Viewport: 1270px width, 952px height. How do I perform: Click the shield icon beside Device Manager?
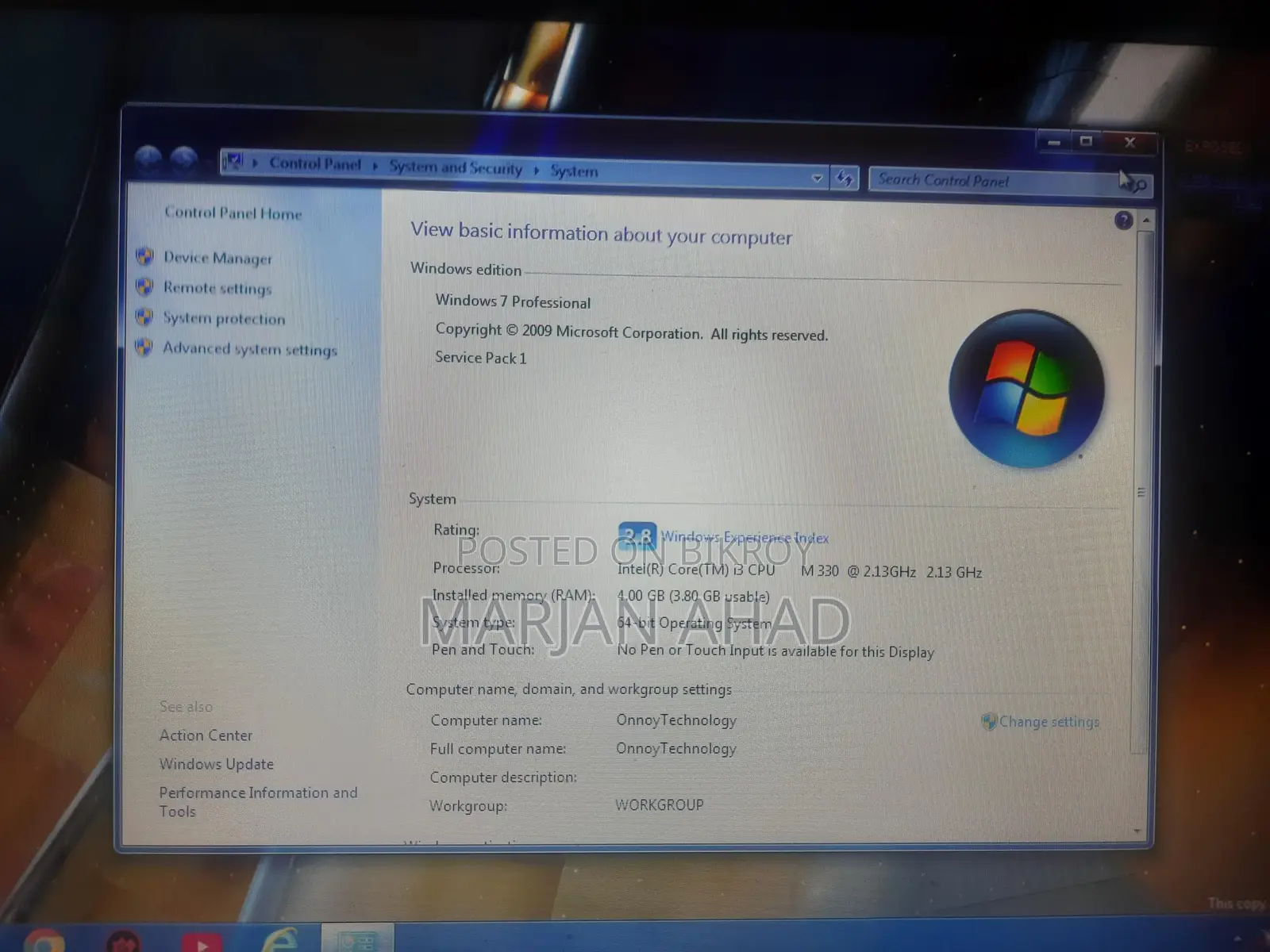144,255
